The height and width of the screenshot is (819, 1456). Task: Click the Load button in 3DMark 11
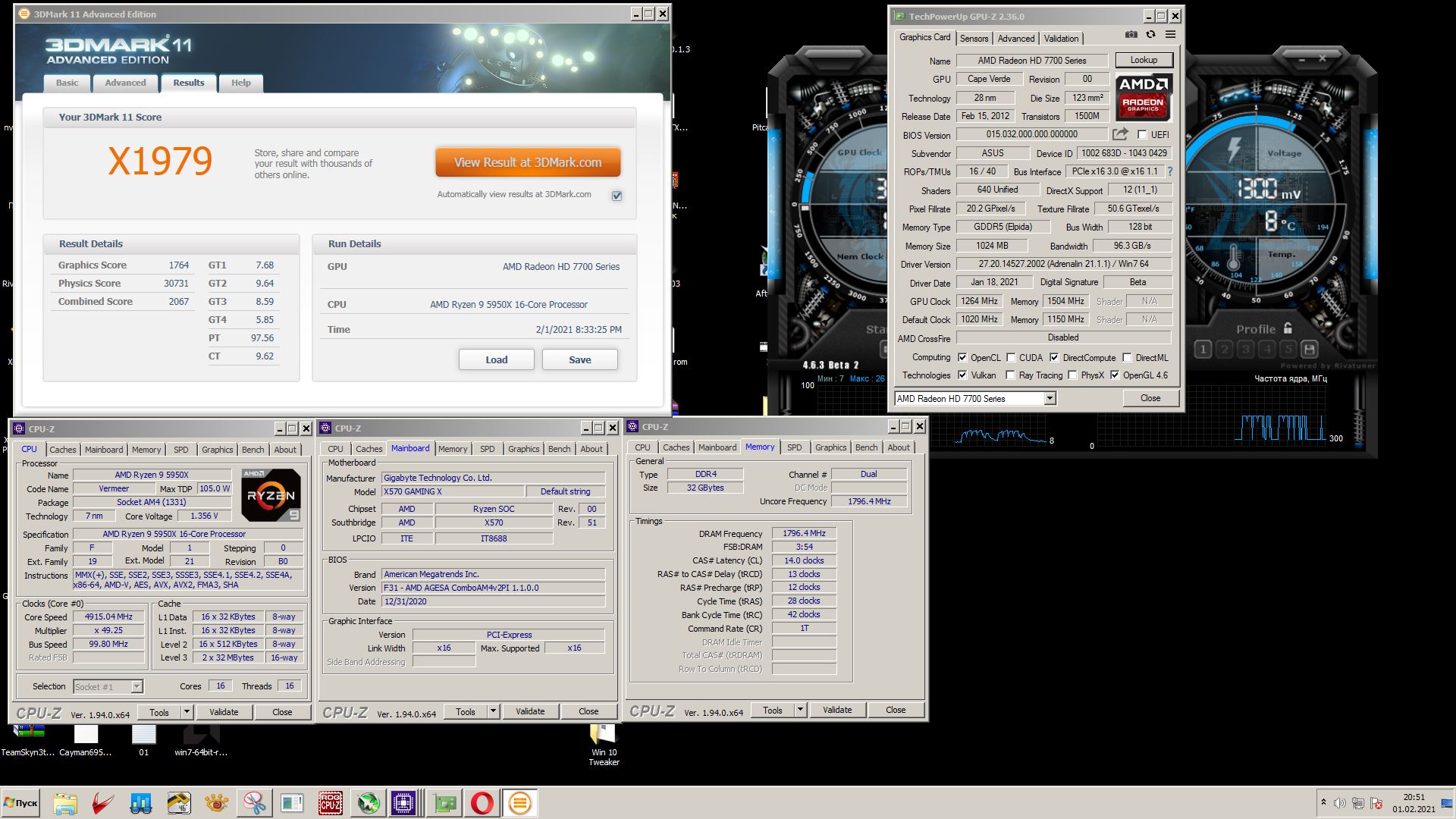coord(497,359)
